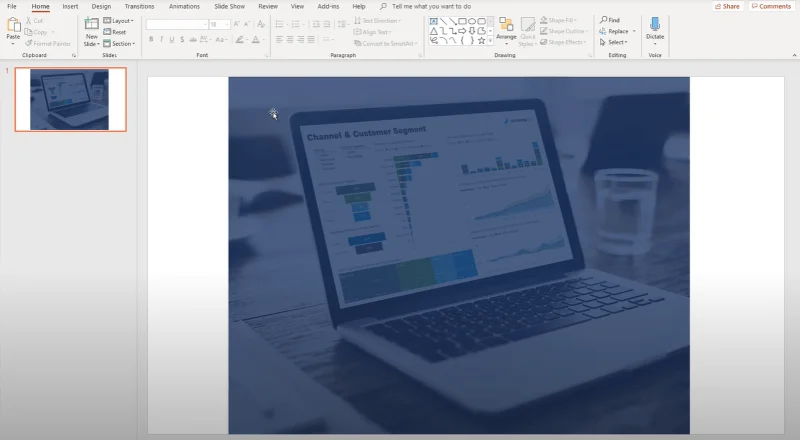Open Line Spacing dropdown
Image resolution: width=800 pixels, height=440 pixels.
(344, 24)
